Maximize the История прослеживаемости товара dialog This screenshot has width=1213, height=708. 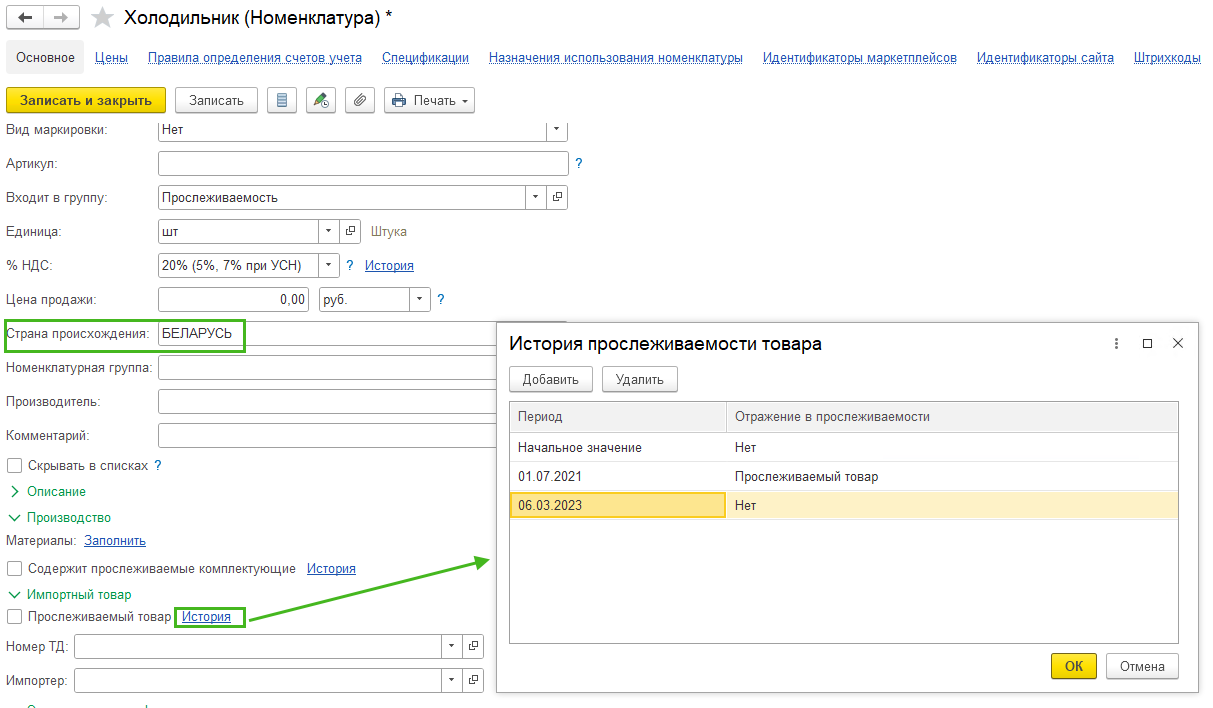click(1147, 343)
